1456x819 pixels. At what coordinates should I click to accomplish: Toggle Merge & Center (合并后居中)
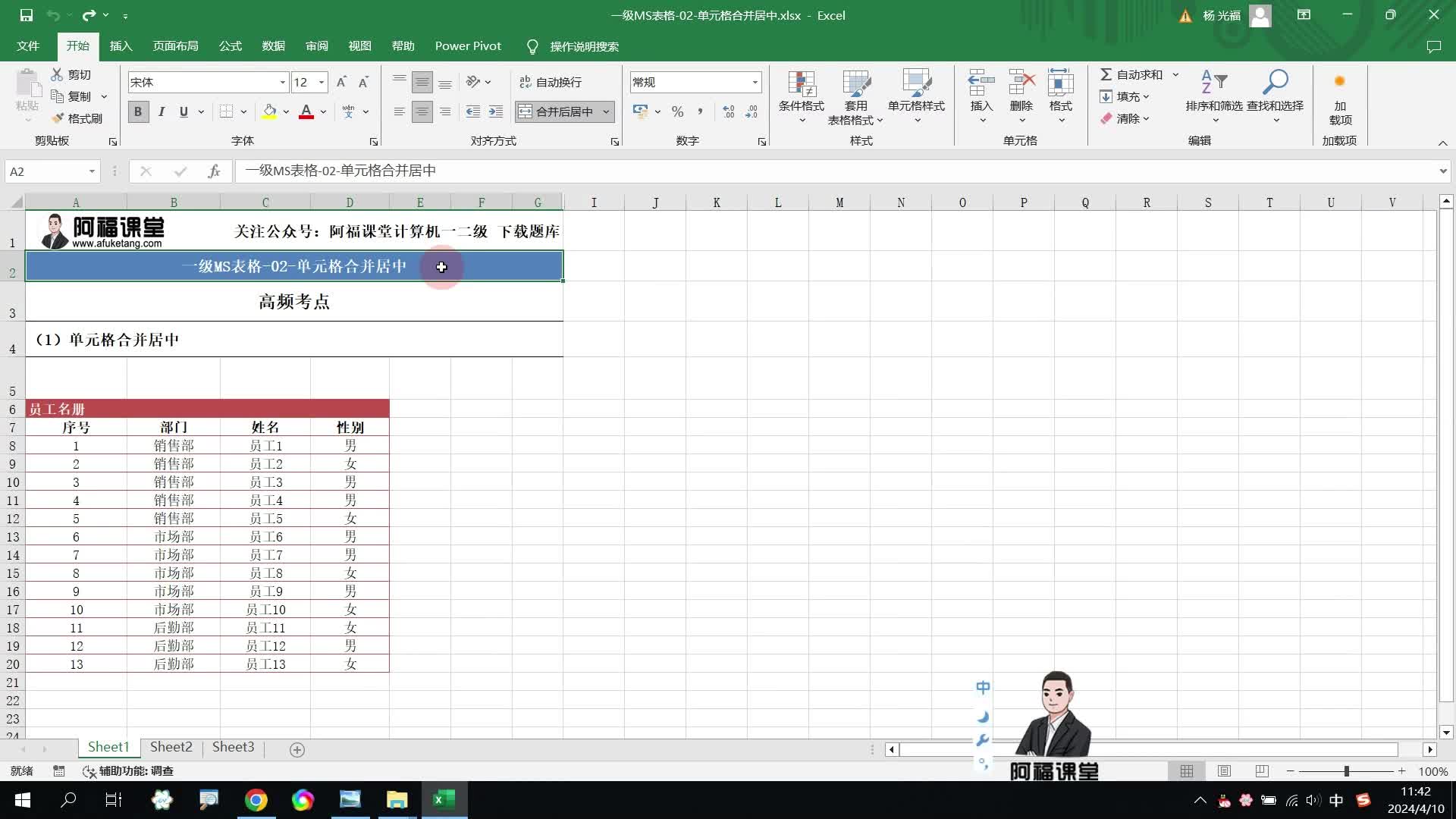pyautogui.click(x=557, y=111)
